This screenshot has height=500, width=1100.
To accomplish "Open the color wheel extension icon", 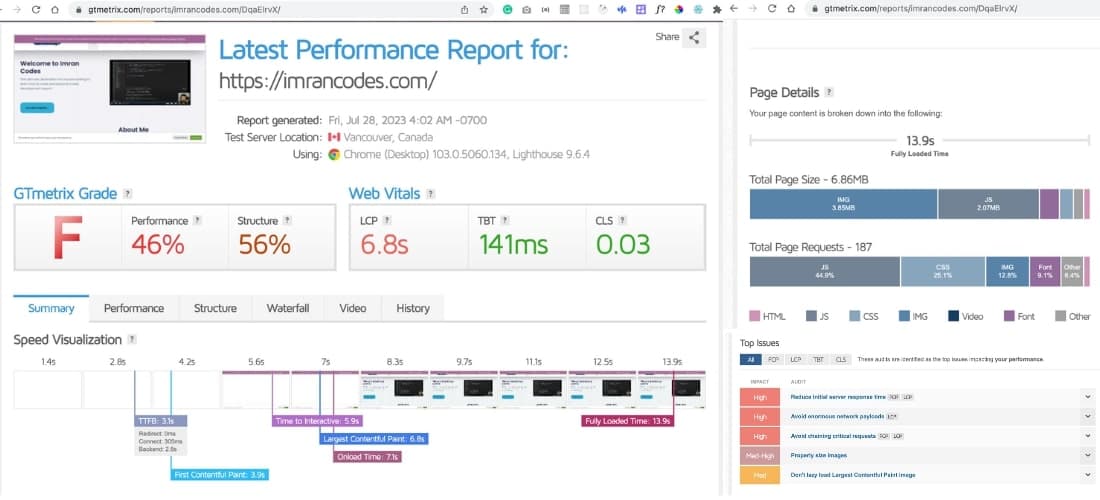I will pos(678,10).
